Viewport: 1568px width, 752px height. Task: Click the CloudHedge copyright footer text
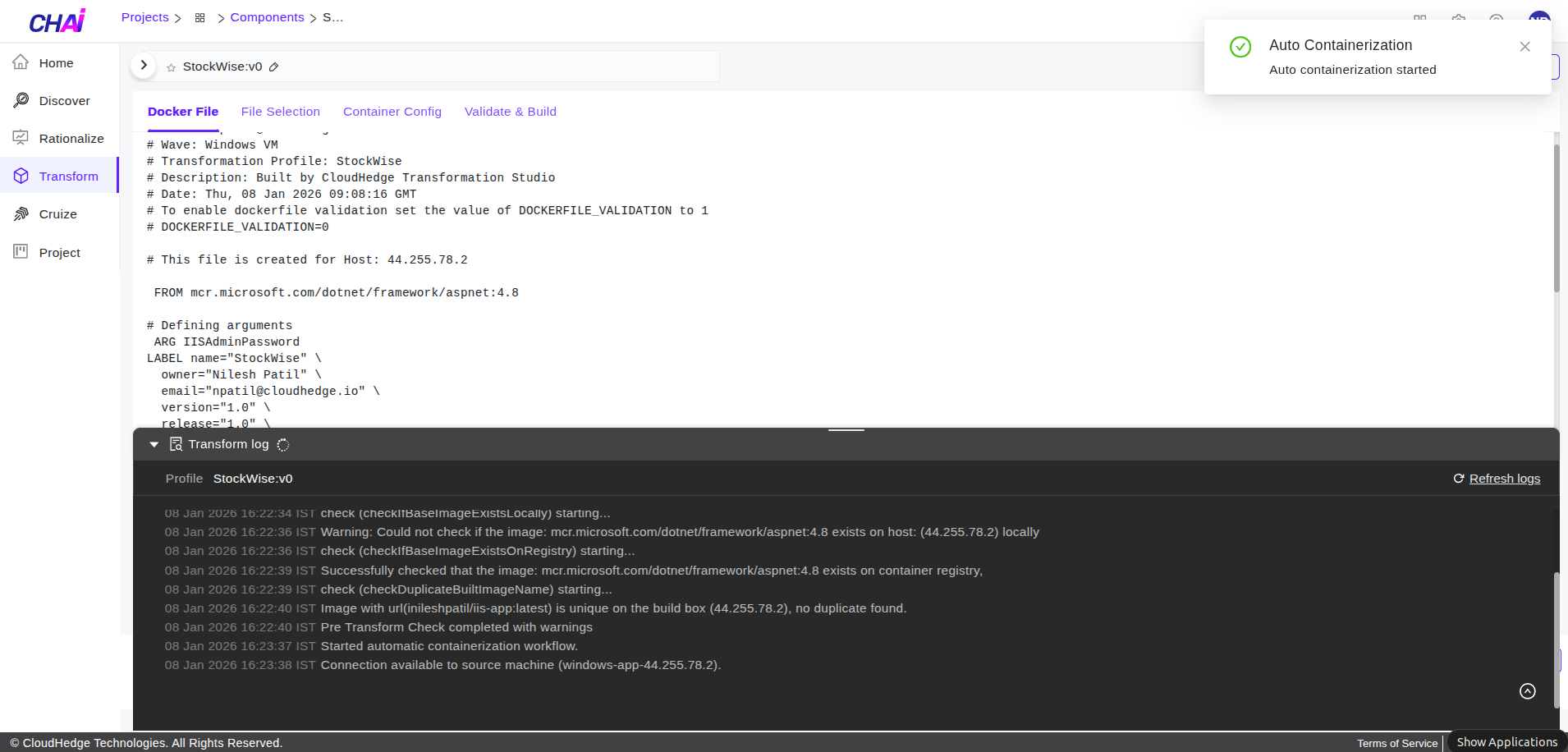[x=146, y=743]
